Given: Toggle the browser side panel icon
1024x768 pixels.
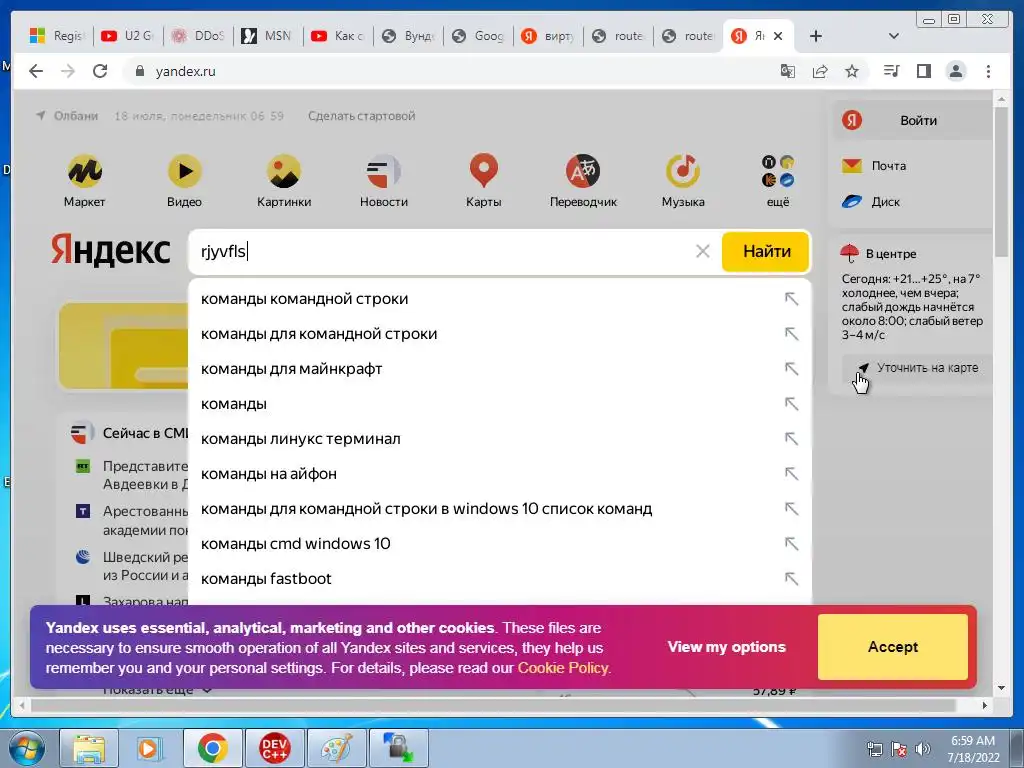Looking at the screenshot, I should [x=923, y=71].
